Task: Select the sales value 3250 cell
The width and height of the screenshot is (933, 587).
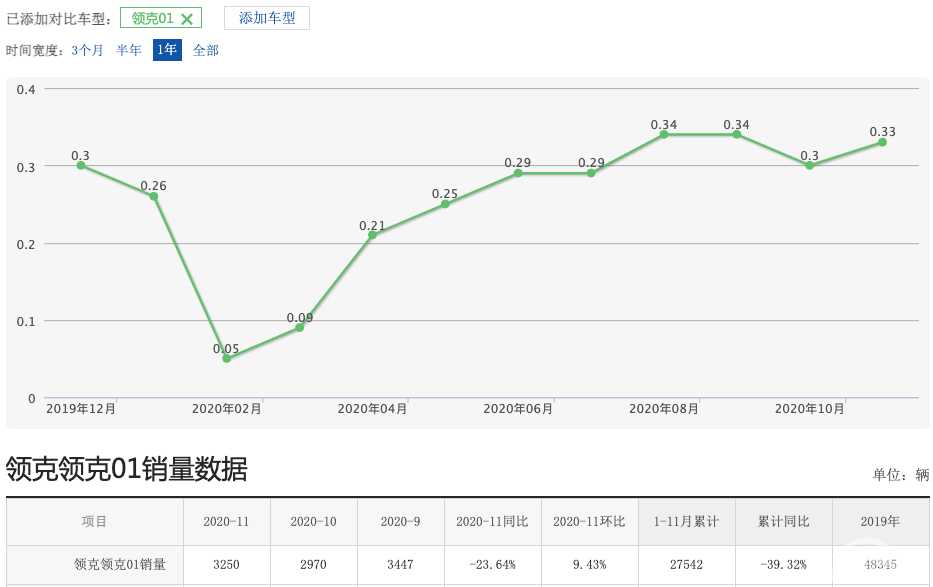Action: pos(226,564)
